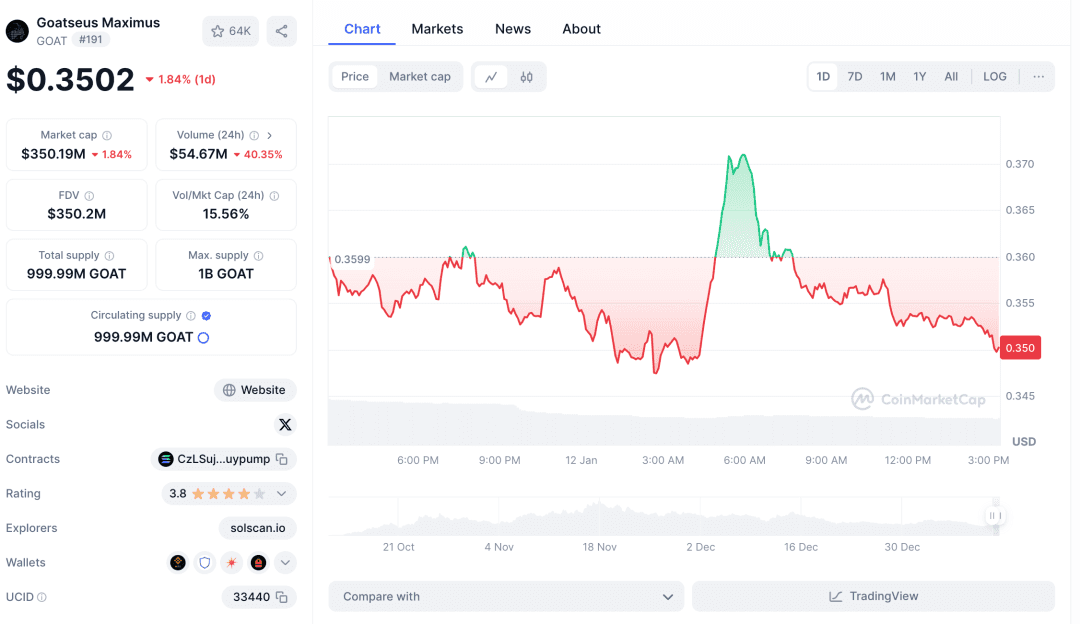This screenshot has height=624, width=1080.
Task: Select the red starburst wallet icon
Action: coord(231,563)
